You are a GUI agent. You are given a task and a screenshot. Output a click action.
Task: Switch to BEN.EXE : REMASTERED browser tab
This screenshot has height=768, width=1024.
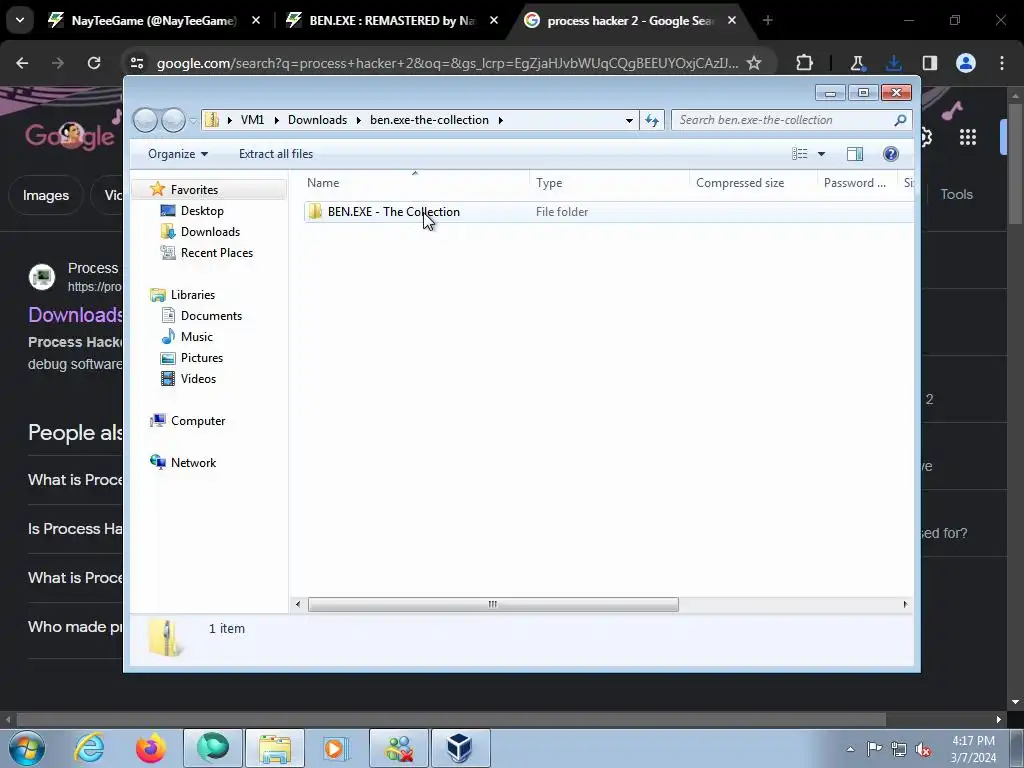pyautogui.click(x=392, y=21)
